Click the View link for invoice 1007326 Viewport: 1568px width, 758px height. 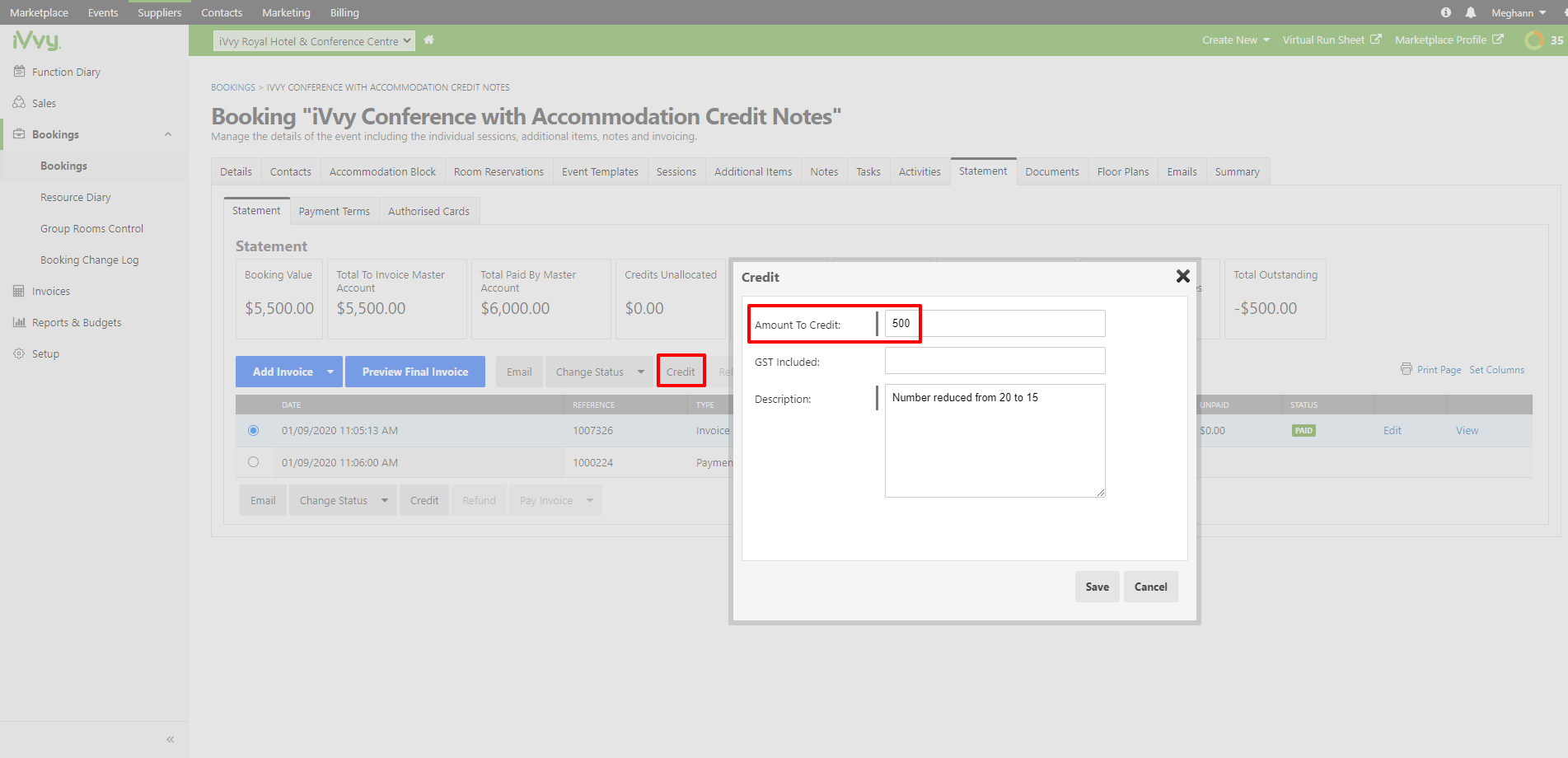[1467, 430]
